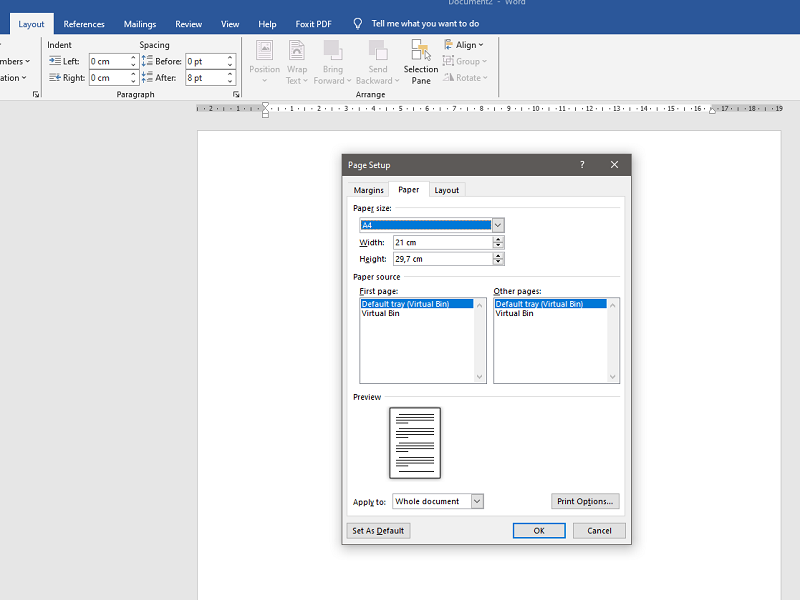The width and height of the screenshot is (800, 600).
Task: Click the paper Width input field
Action: coord(442,242)
